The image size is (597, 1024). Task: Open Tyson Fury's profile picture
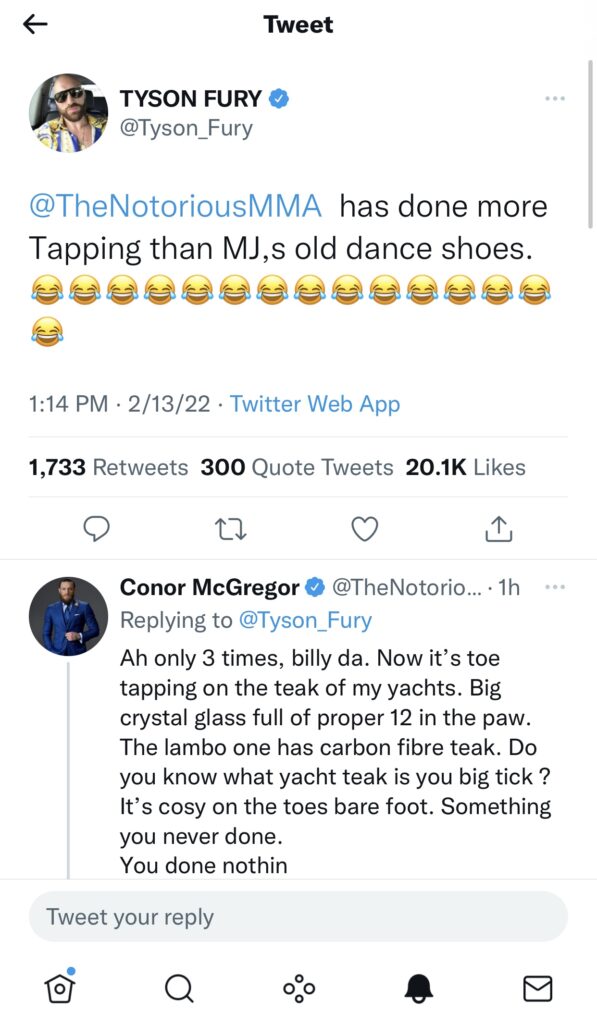click(x=69, y=113)
